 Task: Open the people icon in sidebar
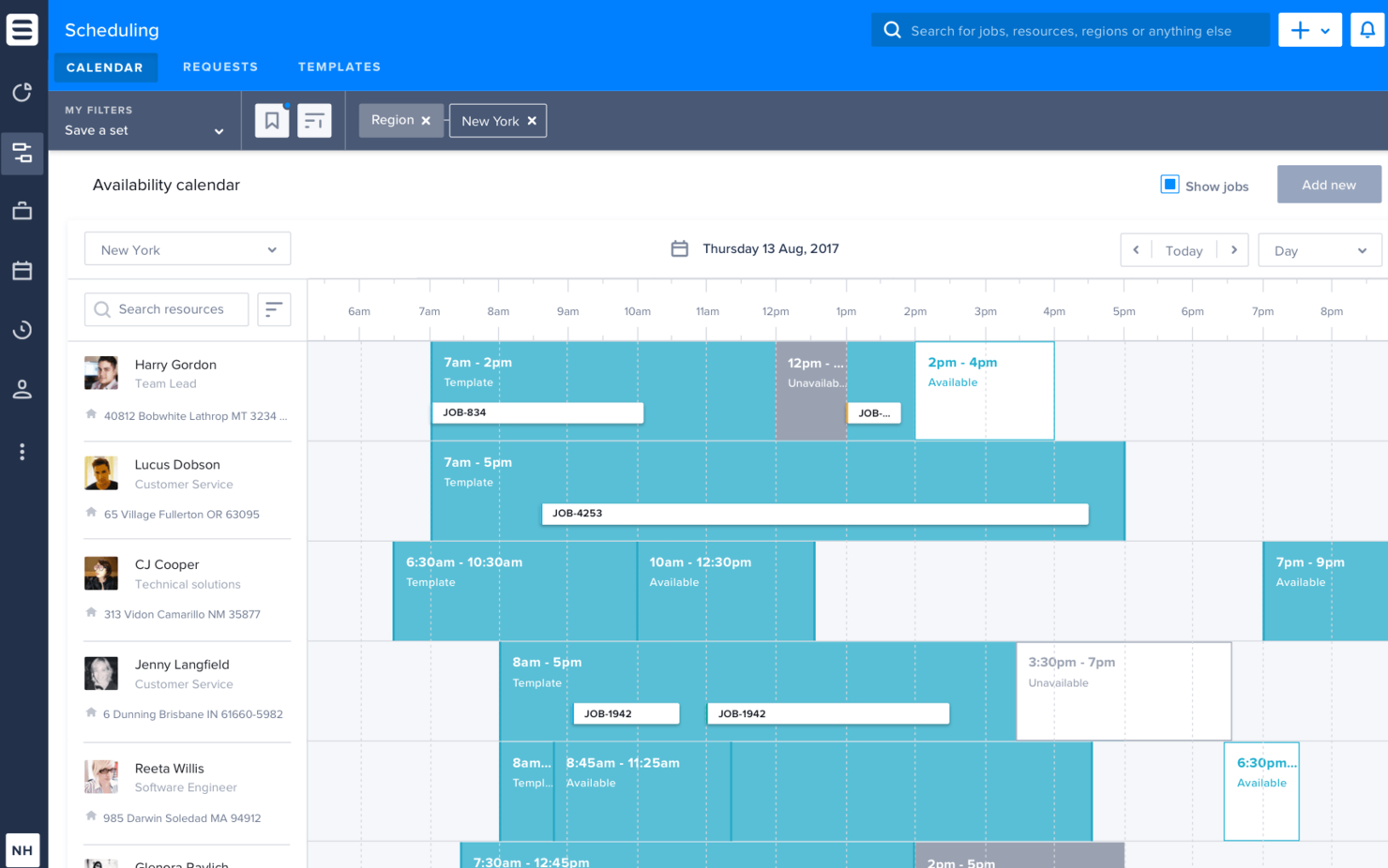(22, 389)
